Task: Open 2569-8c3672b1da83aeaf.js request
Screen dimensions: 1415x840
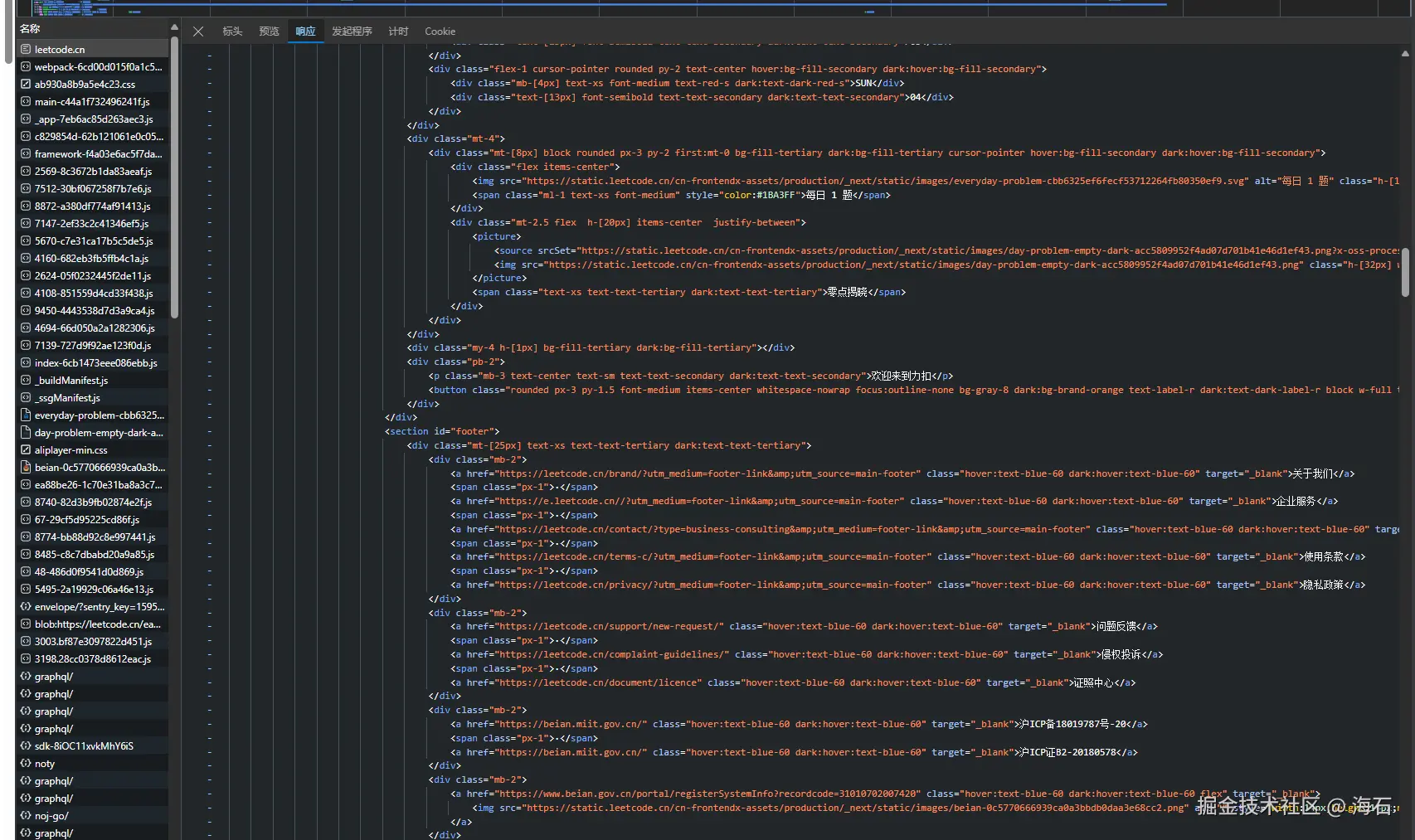Action: (93, 172)
